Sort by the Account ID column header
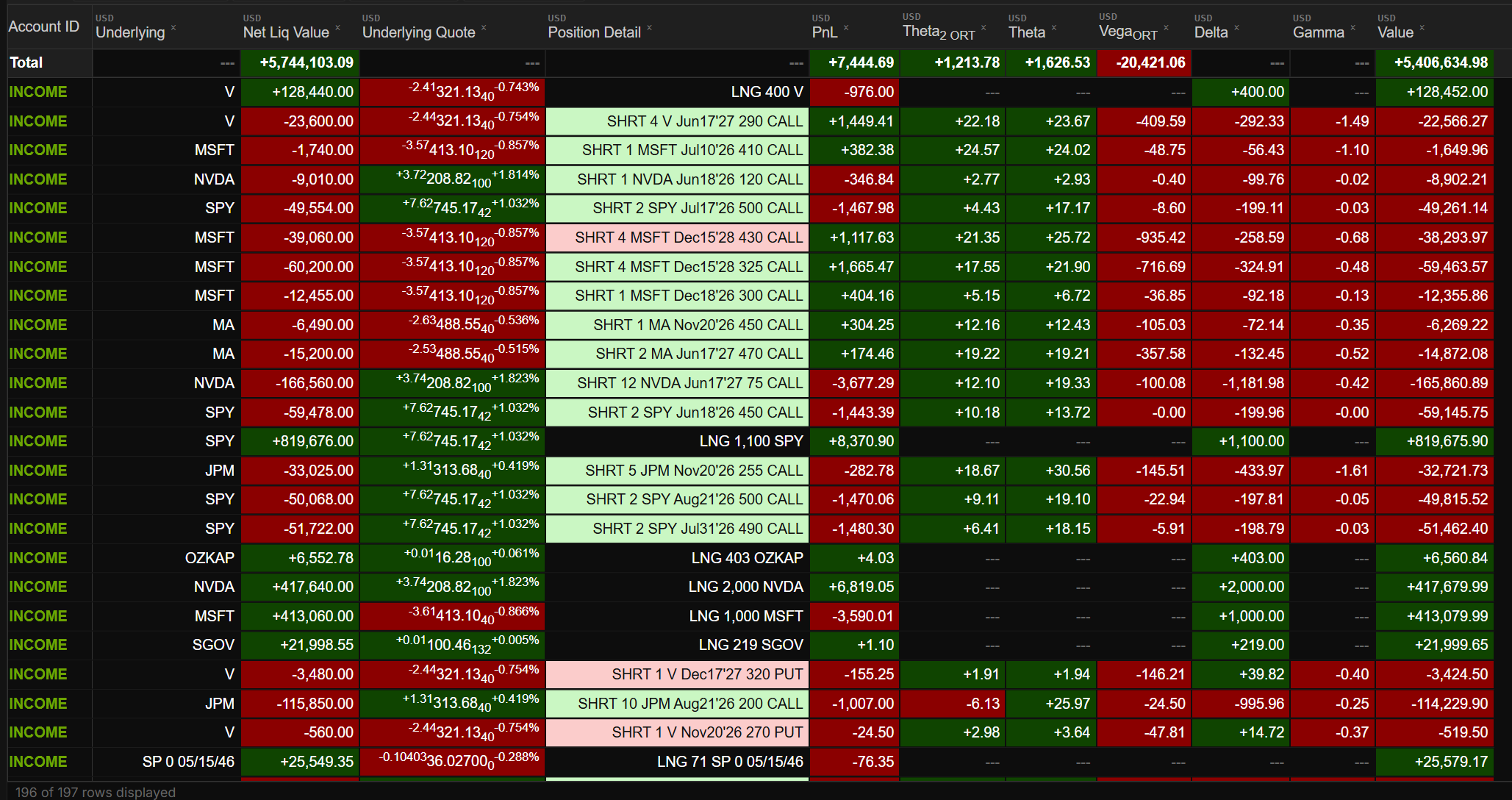This screenshot has width=1512, height=800. coord(44,26)
